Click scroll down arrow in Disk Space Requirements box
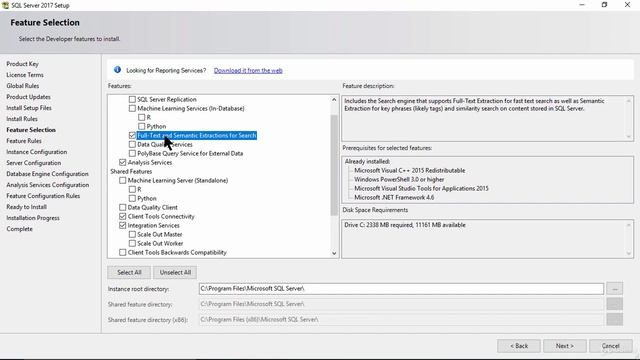This screenshot has height=360, width=640. 629,253
